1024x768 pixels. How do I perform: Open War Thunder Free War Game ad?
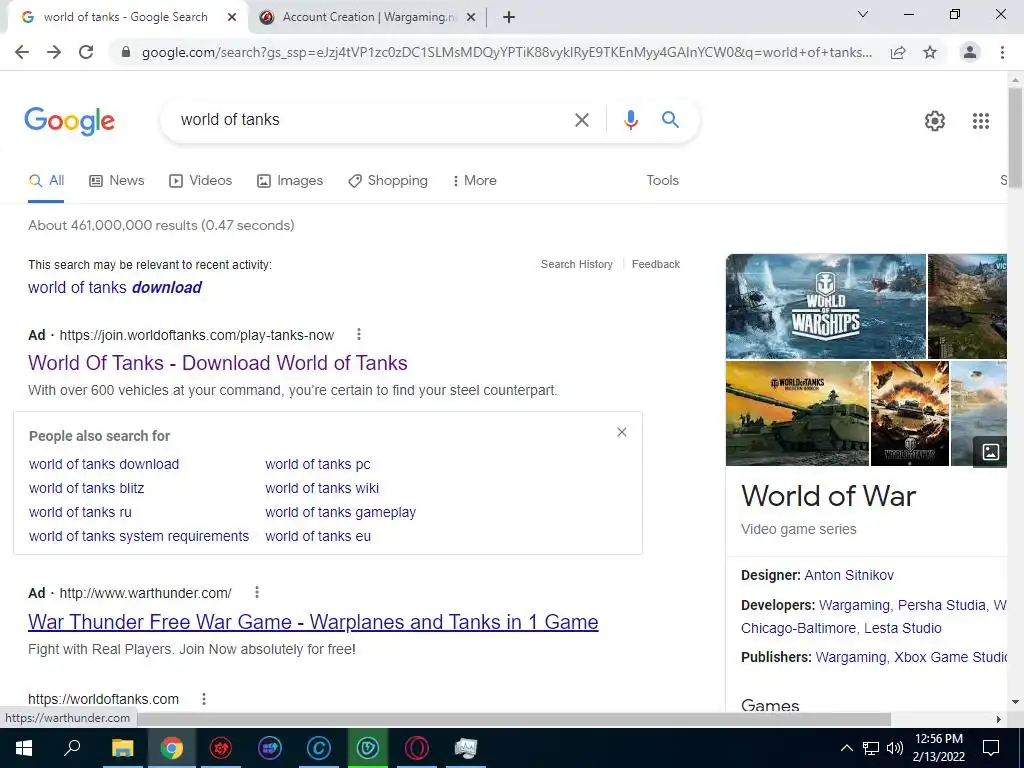point(313,622)
